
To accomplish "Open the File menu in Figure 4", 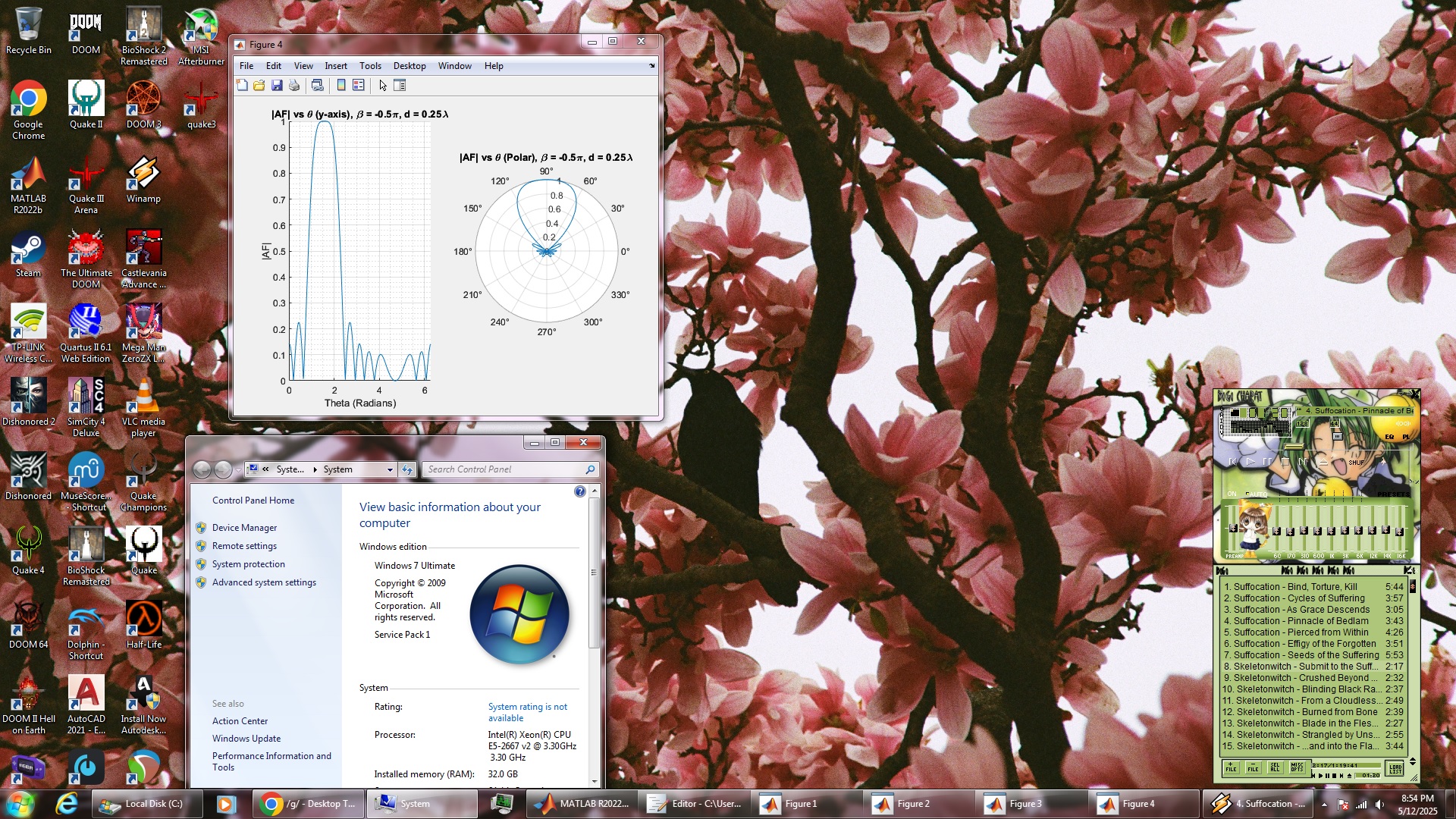I will 246,66.
